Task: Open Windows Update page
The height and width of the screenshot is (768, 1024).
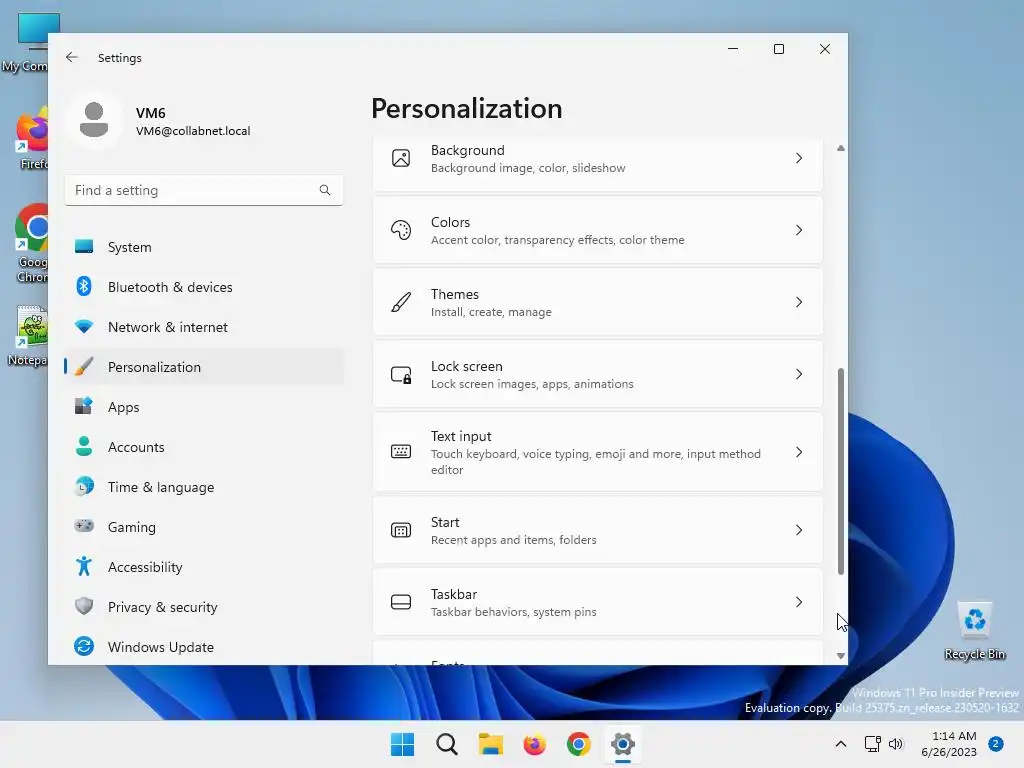Action: point(204,647)
